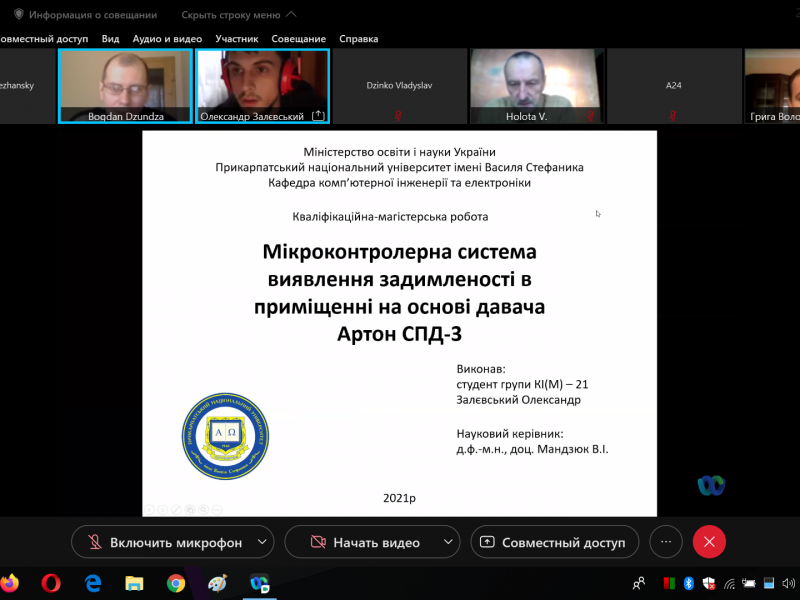Open the Совещание menu
This screenshot has height=600, width=800.
click(299, 39)
